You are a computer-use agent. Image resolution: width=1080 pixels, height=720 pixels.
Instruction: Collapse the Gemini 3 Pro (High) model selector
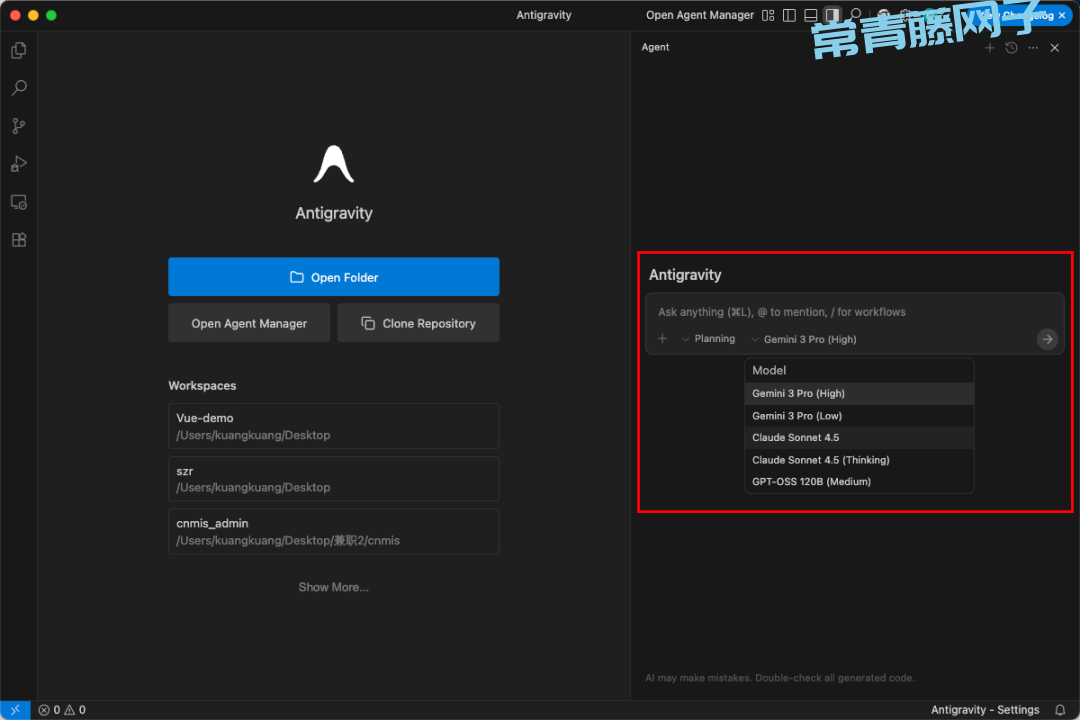[804, 340]
